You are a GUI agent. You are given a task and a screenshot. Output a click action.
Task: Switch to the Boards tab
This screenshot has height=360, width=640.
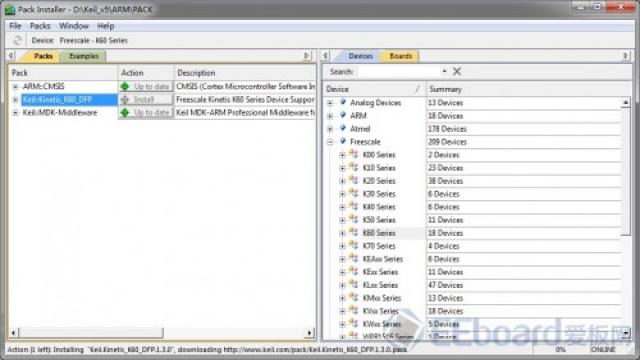pyautogui.click(x=400, y=56)
